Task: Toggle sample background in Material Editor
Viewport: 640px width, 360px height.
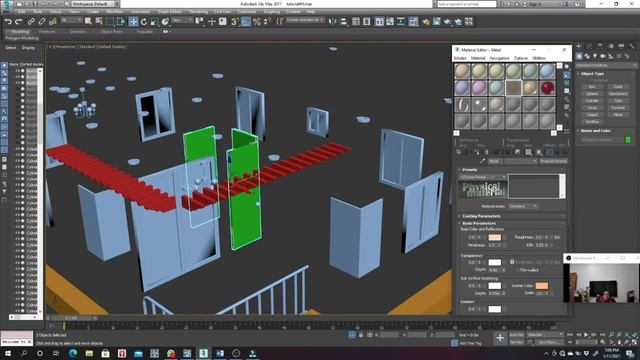Action: (x=567, y=83)
